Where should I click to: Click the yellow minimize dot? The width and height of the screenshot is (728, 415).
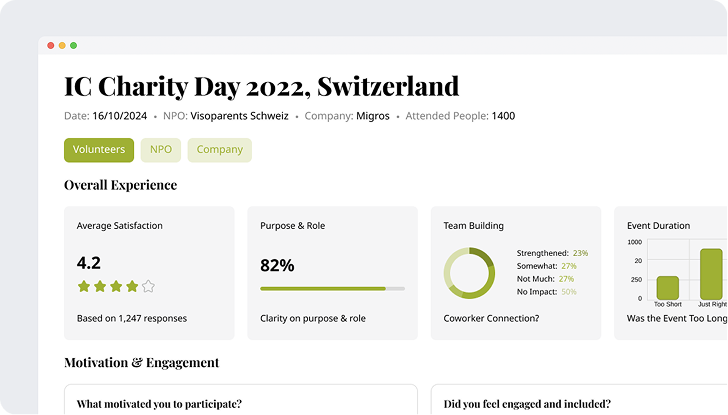(62, 45)
